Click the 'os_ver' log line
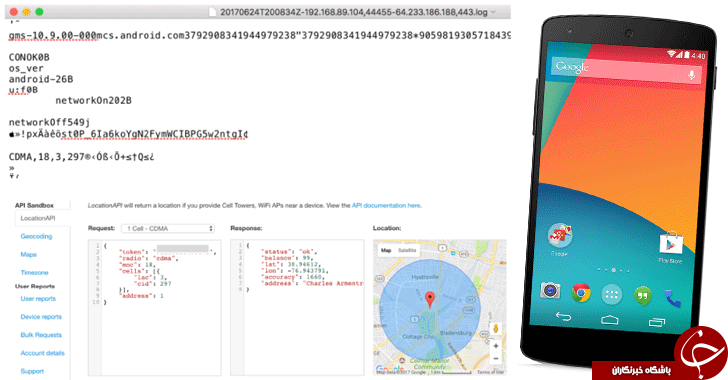728x380 pixels. (x=26, y=68)
